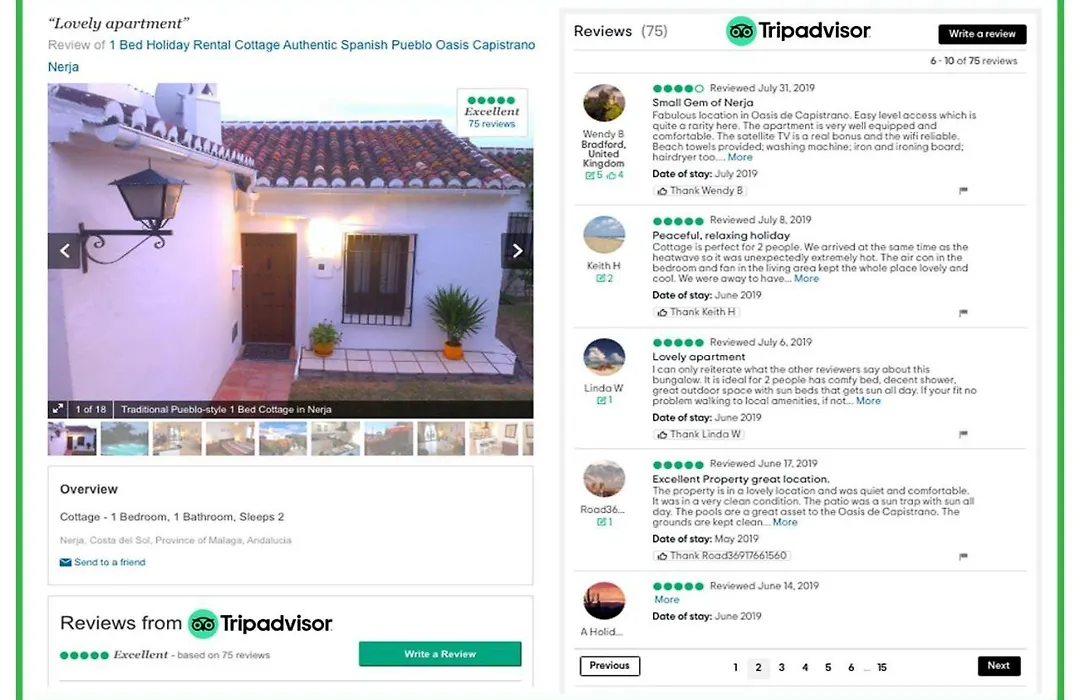Jump to reviews page 15
Image resolution: width=1080 pixels, height=700 pixels.
(882, 667)
